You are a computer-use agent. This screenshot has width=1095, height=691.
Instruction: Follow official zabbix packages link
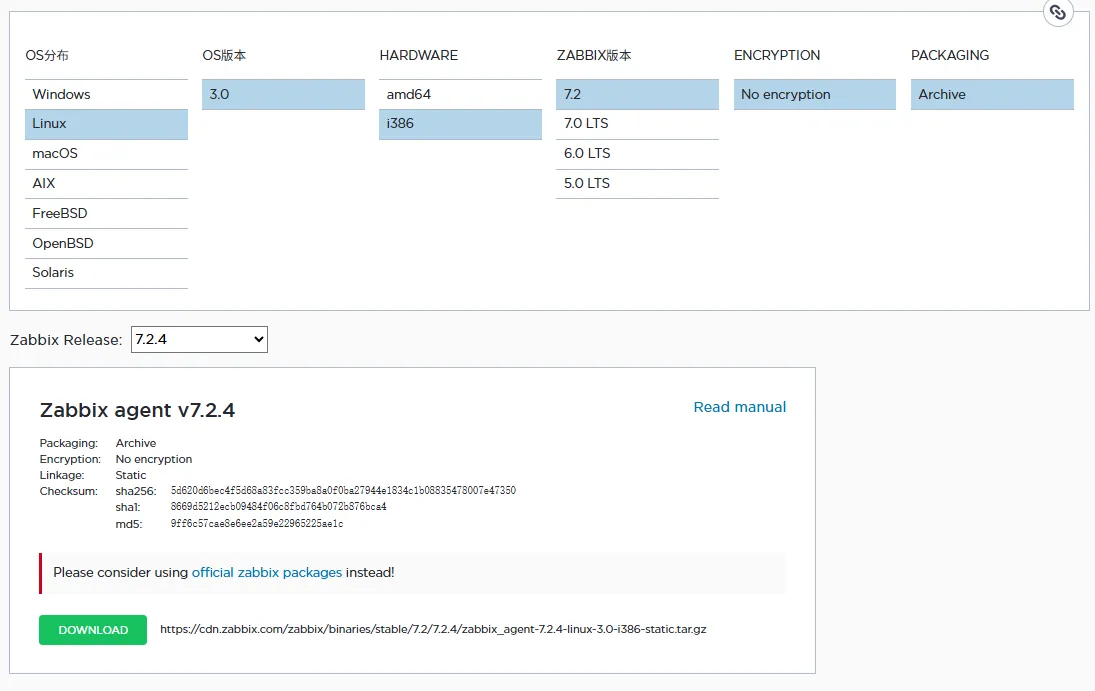click(x=267, y=572)
